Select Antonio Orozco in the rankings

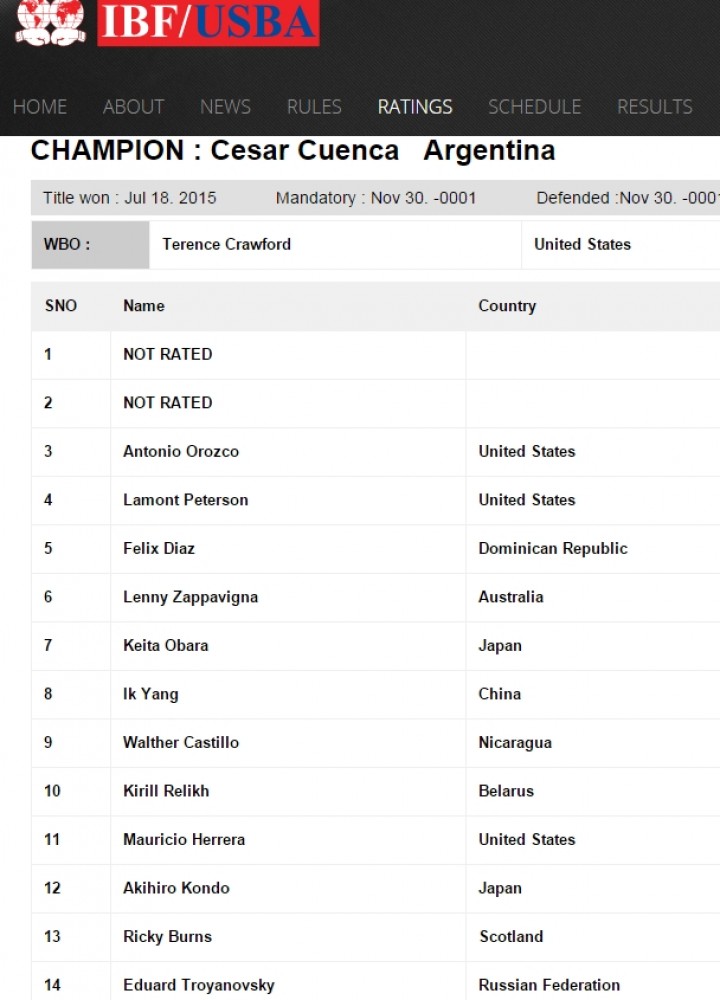(x=181, y=452)
